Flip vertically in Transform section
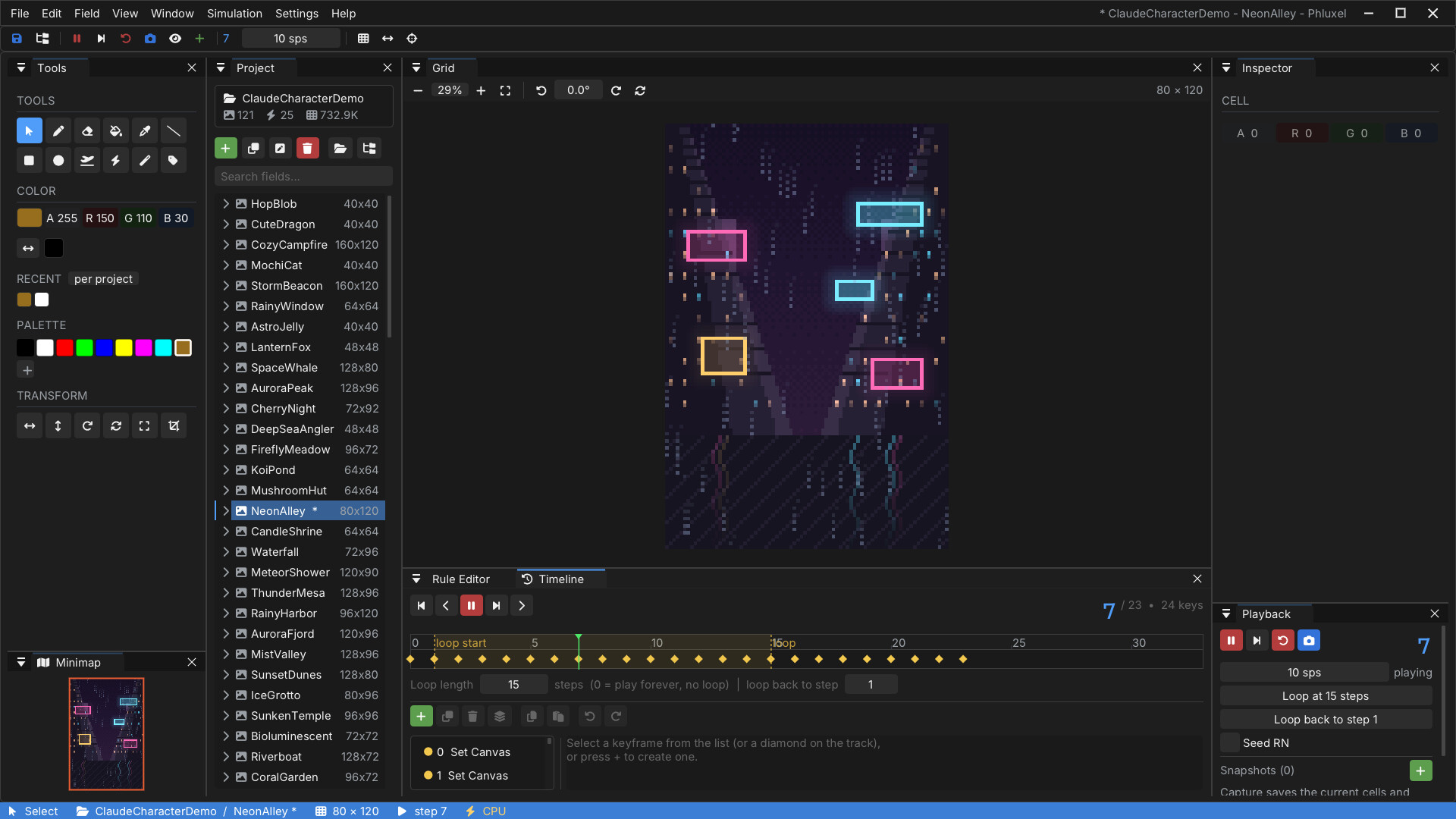1456x819 pixels. point(58,426)
